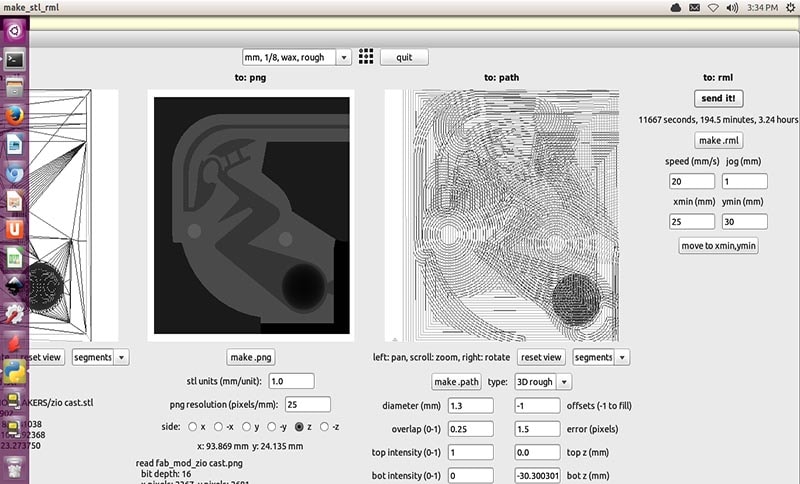Click the grid of dots icon beside quit
This screenshot has height=484, width=800.
click(x=366, y=57)
